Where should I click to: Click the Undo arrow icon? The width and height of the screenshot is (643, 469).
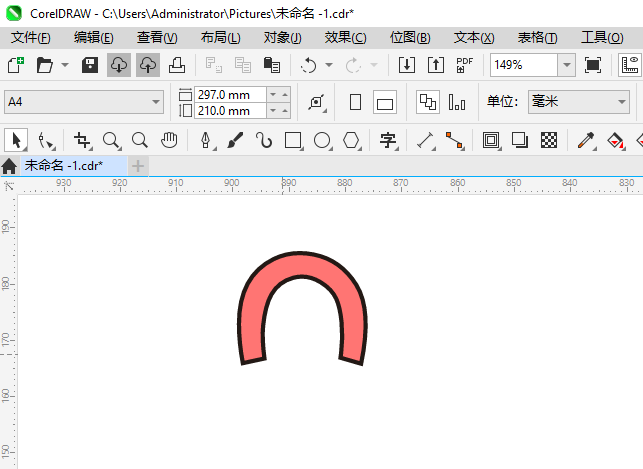point(308,65)
